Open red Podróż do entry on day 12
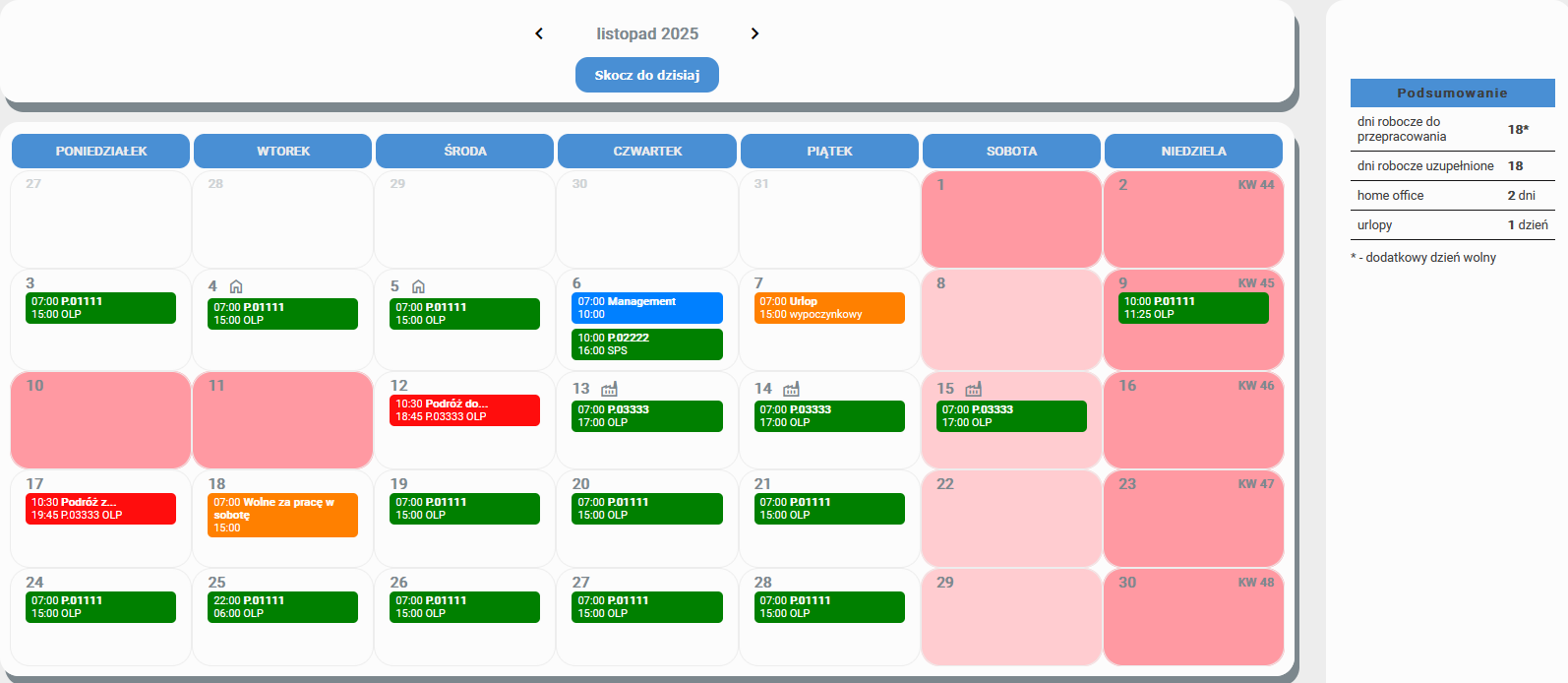 (x=464, y=410)
